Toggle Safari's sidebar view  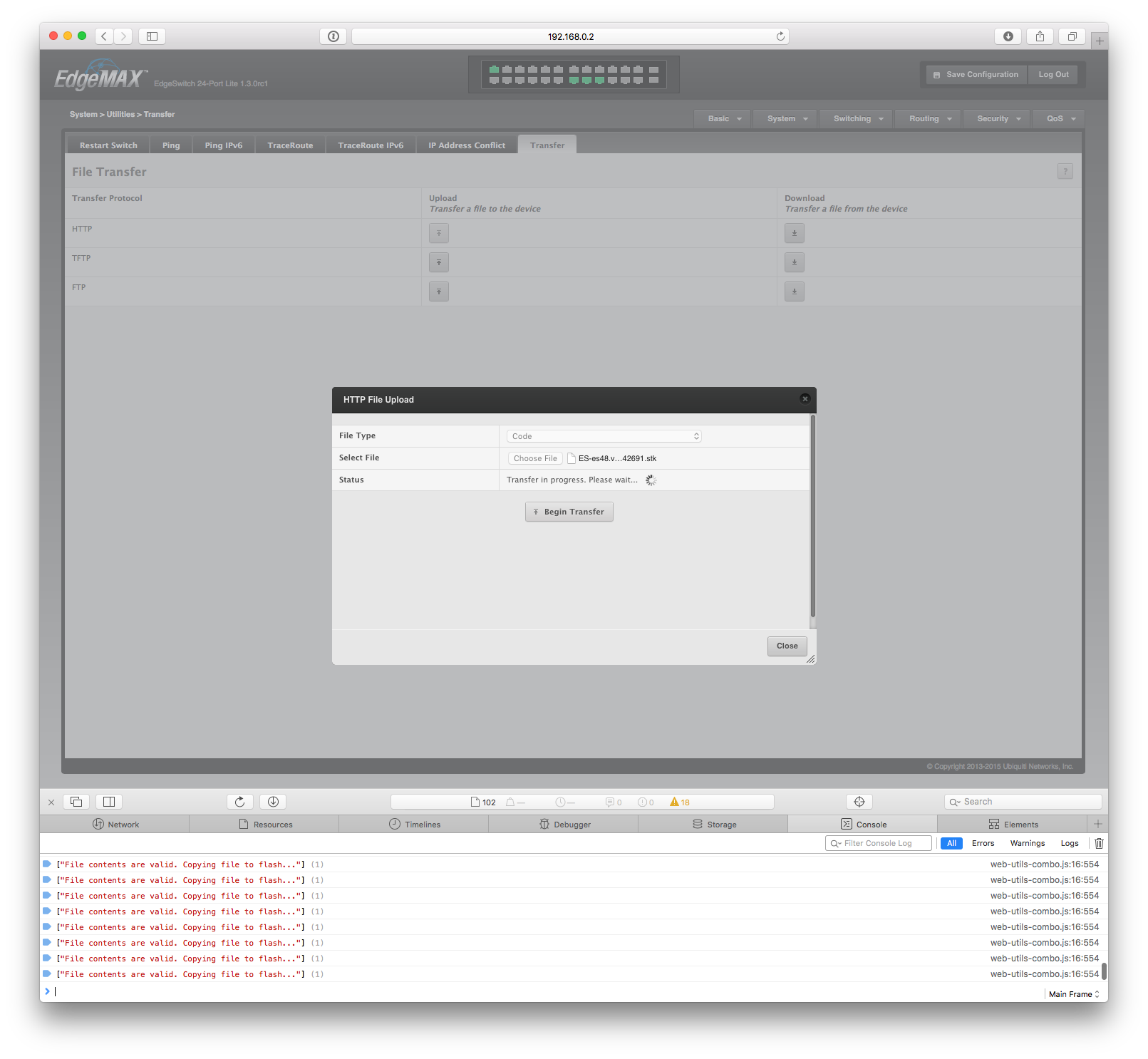(x=152, y=36)
